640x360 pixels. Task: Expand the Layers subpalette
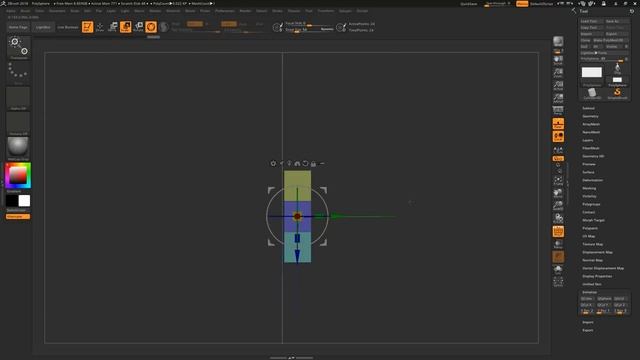[x=588, y=140]
